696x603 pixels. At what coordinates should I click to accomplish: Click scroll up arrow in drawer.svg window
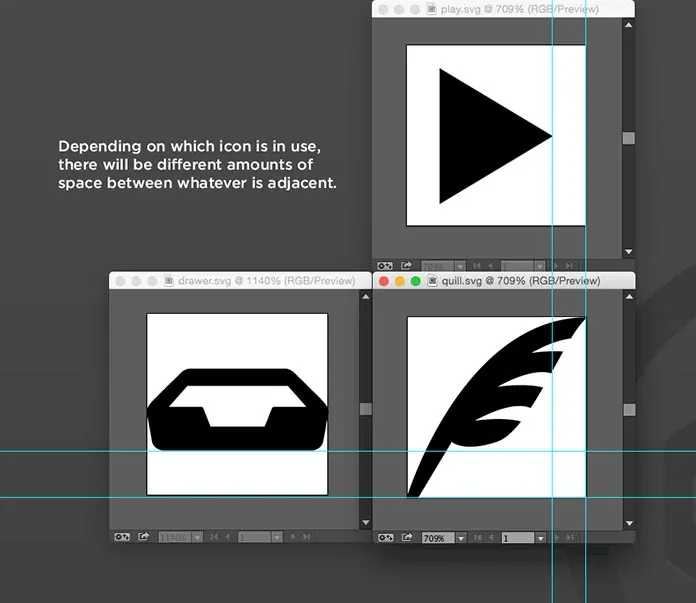pyautogui.click(x=366, y=297)
